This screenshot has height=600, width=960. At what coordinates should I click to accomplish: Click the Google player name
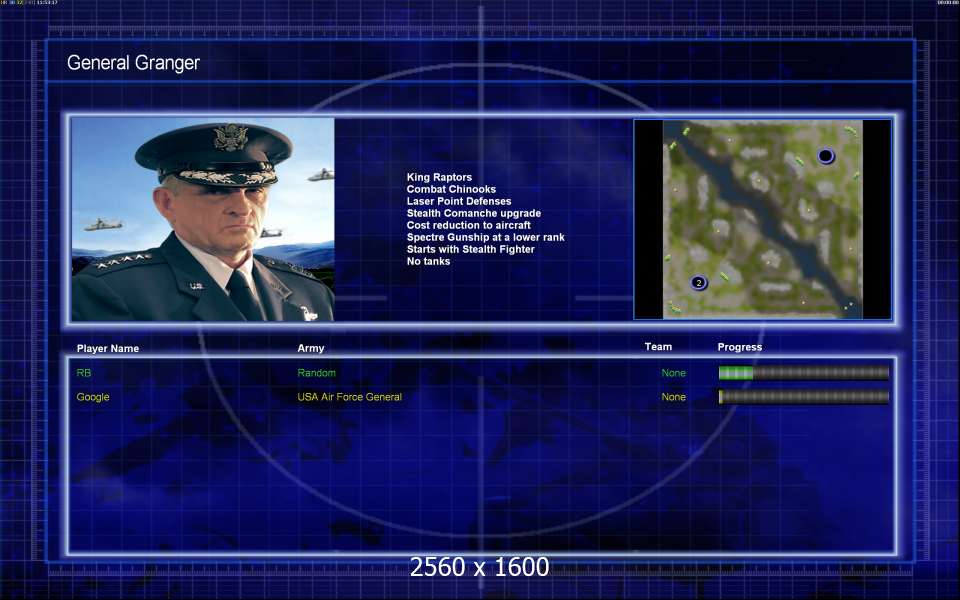[x=93, y=397]
